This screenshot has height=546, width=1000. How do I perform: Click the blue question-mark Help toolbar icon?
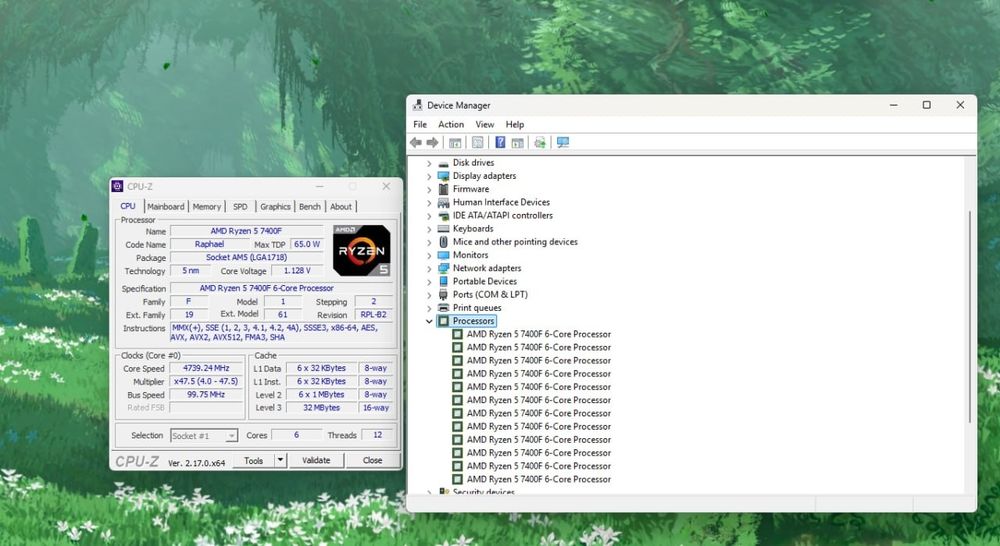[x=500, y=142]
